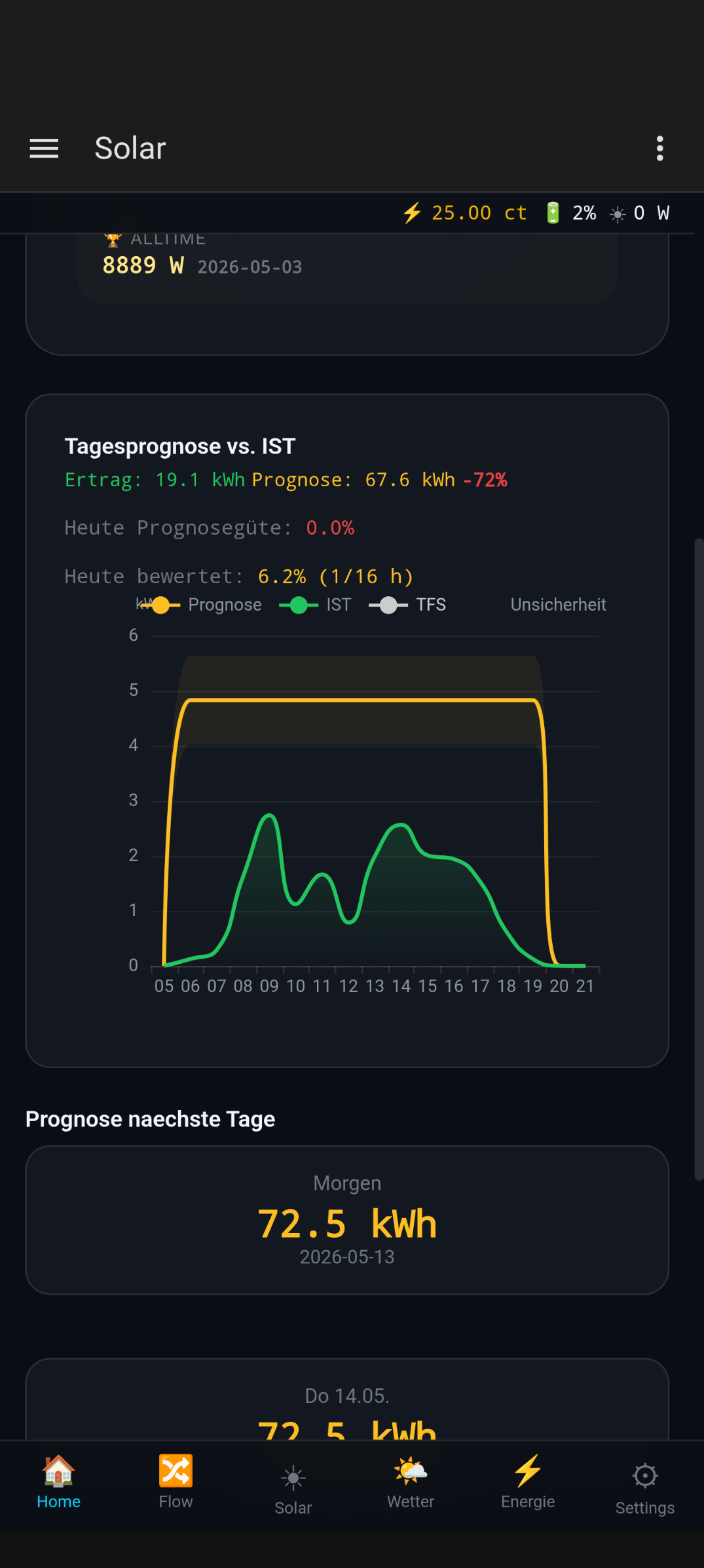The height and width of the screenshot is (1568, 704).
Task: Open the Do 14.05. forecast card
Action: pos(347,1399)
